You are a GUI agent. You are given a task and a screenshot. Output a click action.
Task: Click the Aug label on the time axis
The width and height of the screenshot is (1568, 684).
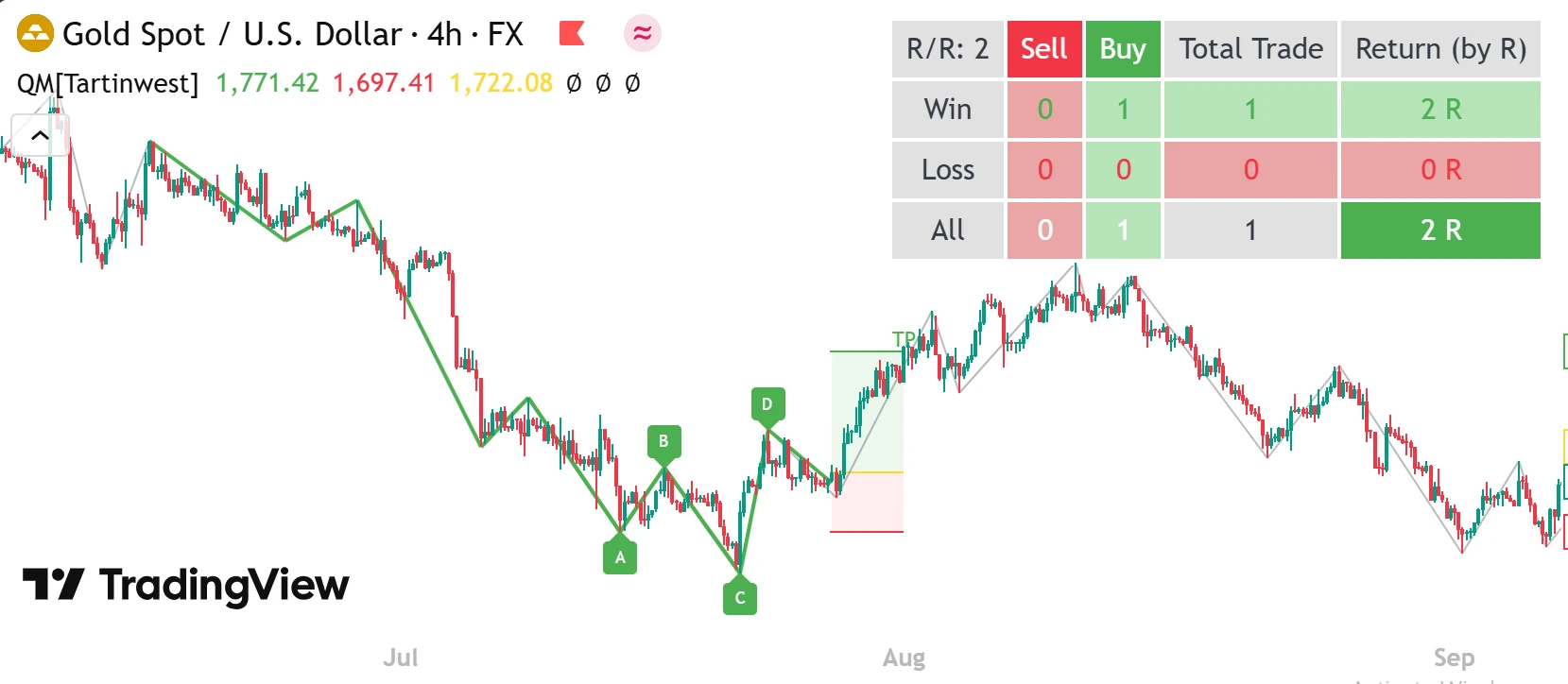(x=904, y=658)
